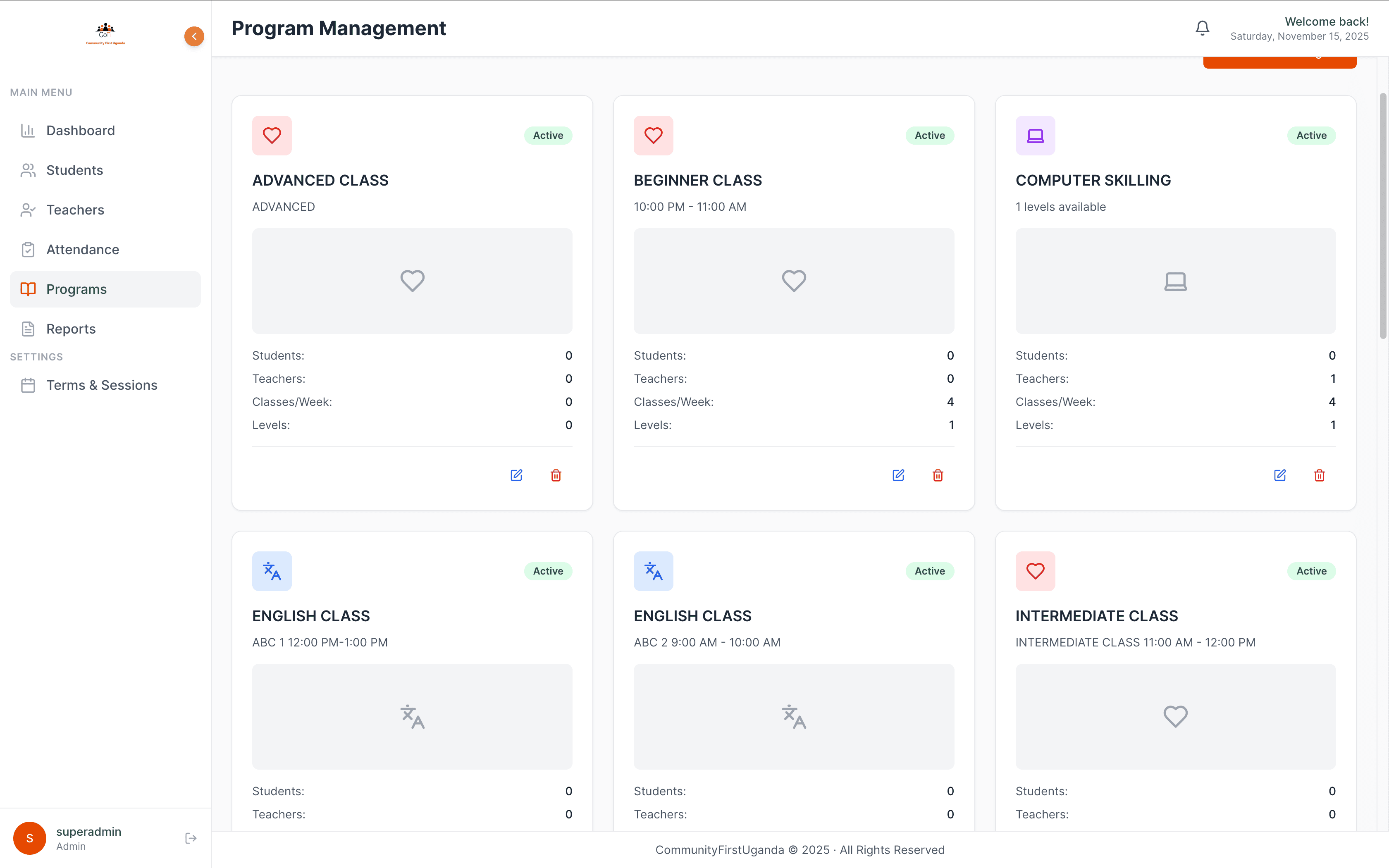Click the date 'Saturday, November 15, 2025'

click(1299, 36)
